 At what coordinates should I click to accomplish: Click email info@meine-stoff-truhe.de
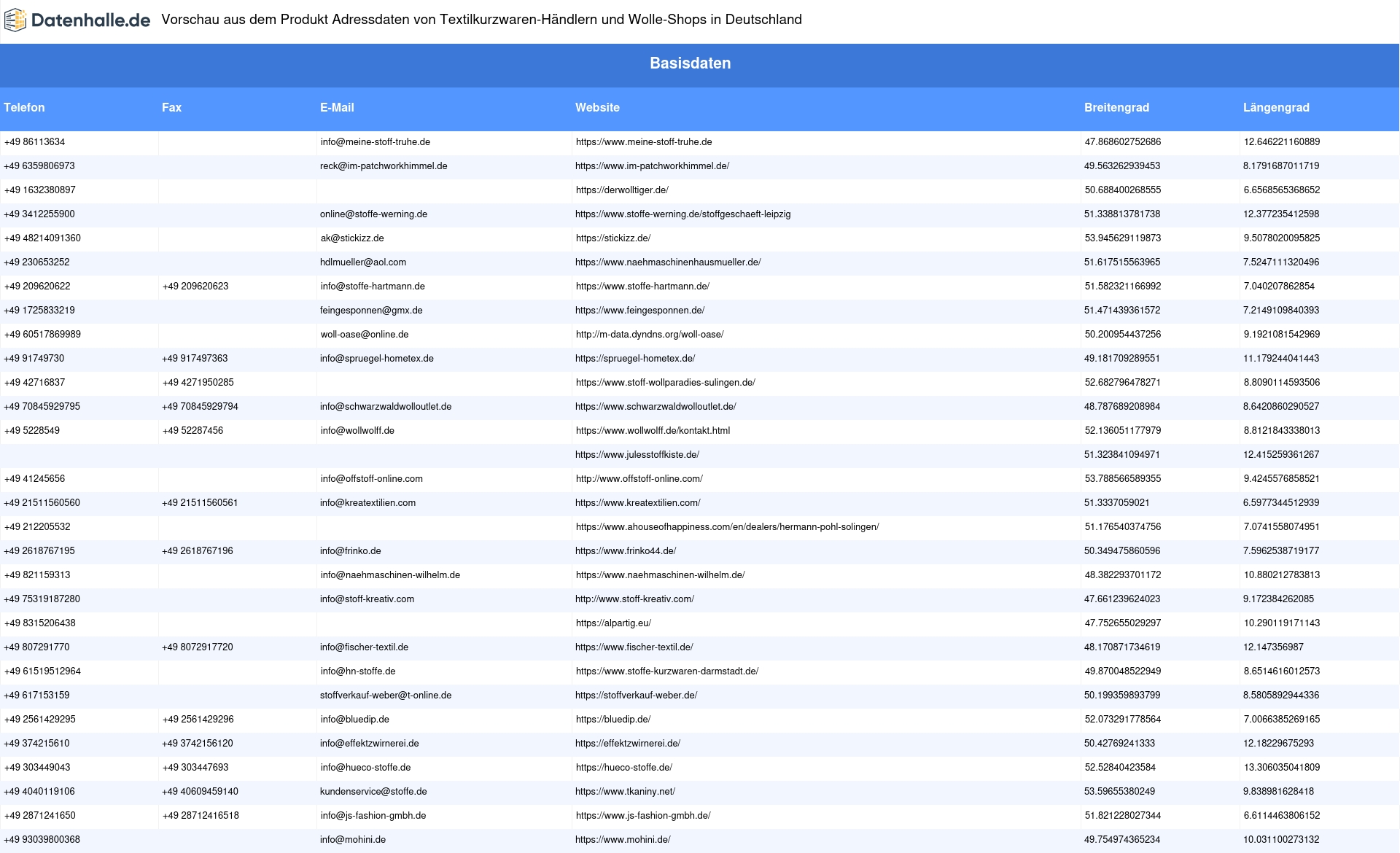tap(376, 142)
